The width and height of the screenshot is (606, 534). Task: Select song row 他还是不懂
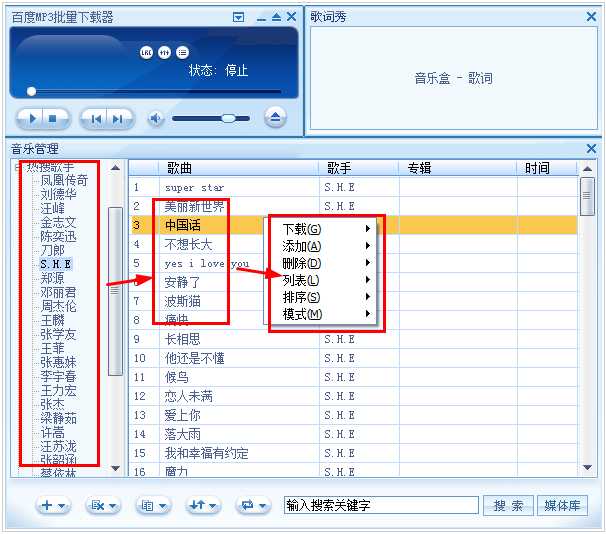click(x=353, y=358)
